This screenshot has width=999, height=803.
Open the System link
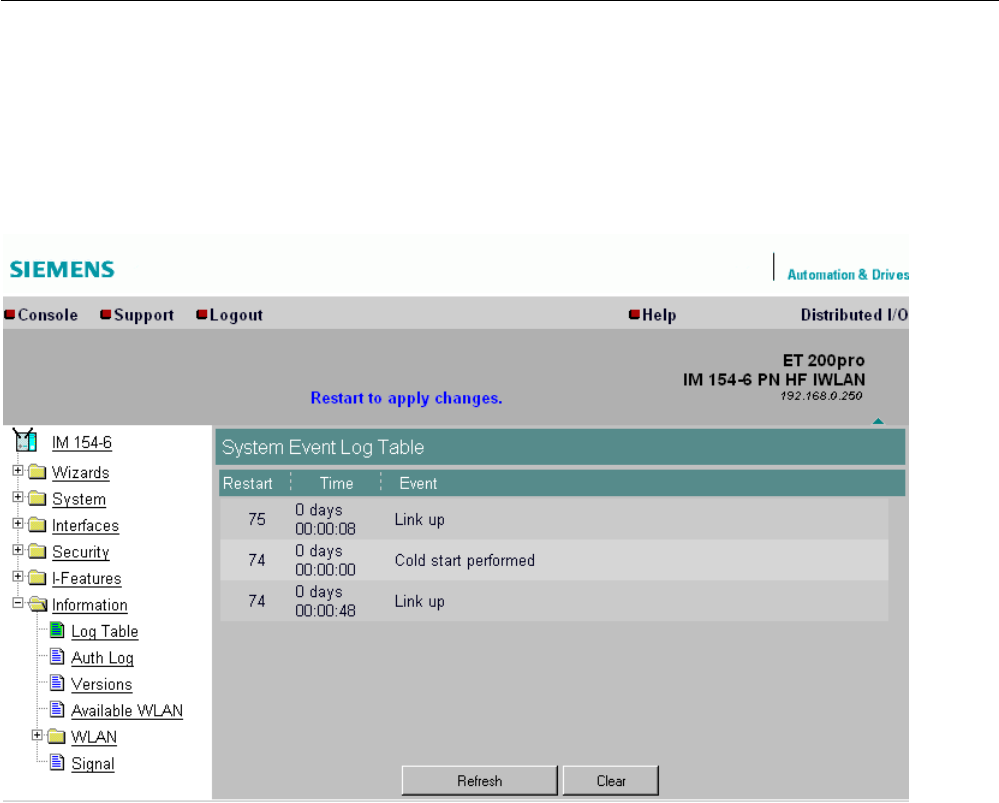(x=79, y=499)
